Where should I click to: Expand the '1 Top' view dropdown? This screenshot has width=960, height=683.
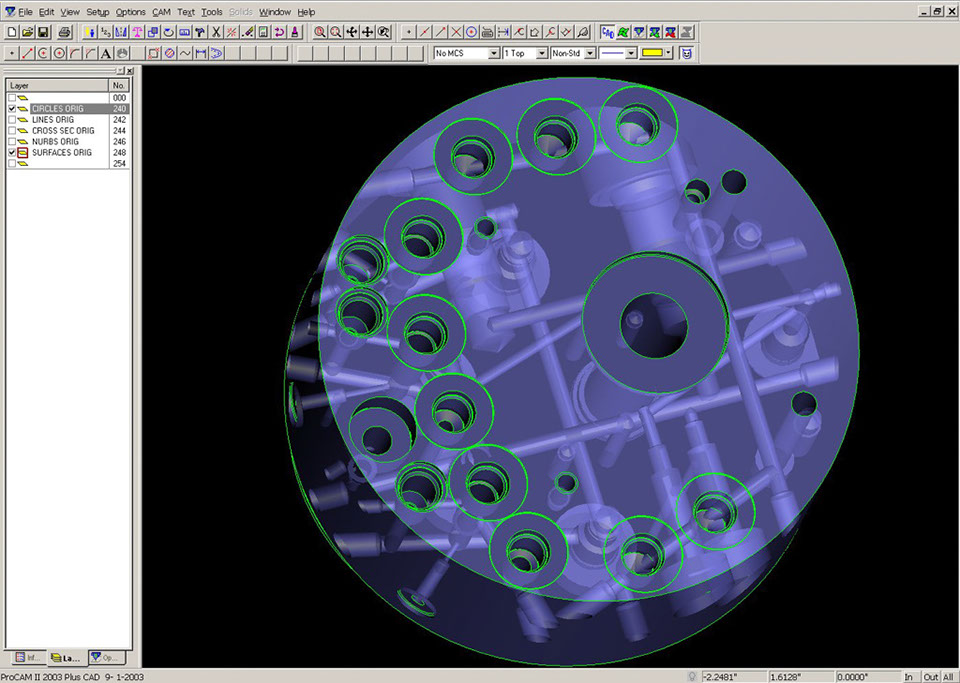pos(525,53)
